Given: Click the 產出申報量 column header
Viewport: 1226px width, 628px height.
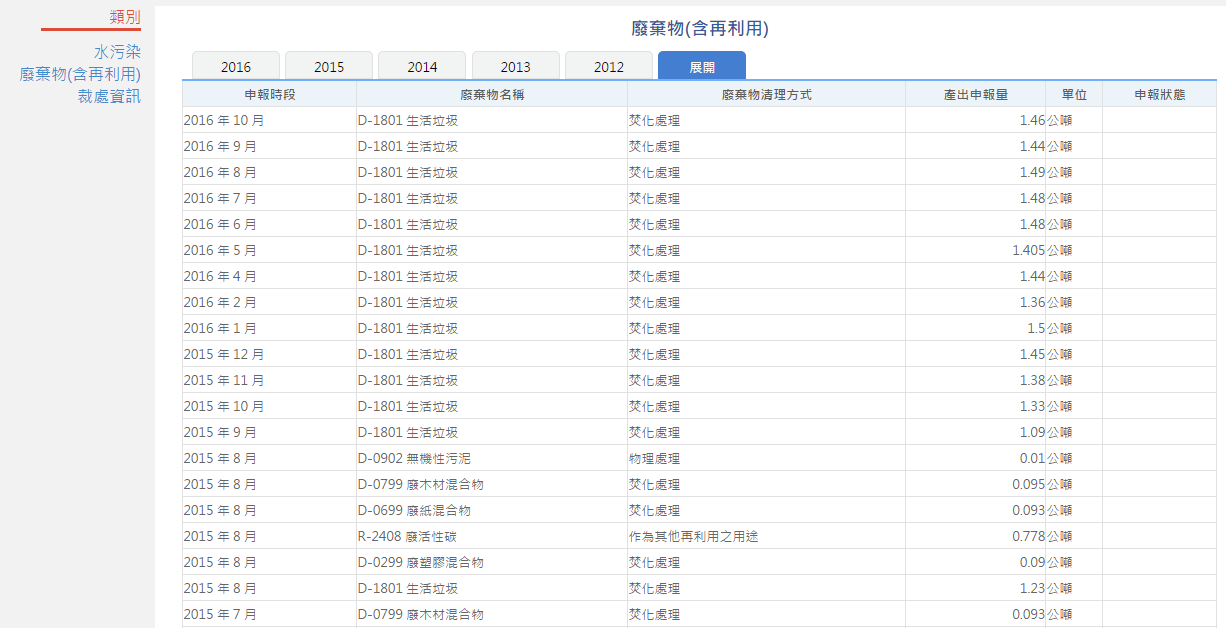Looking at the screenshot, I should point(976,94).
